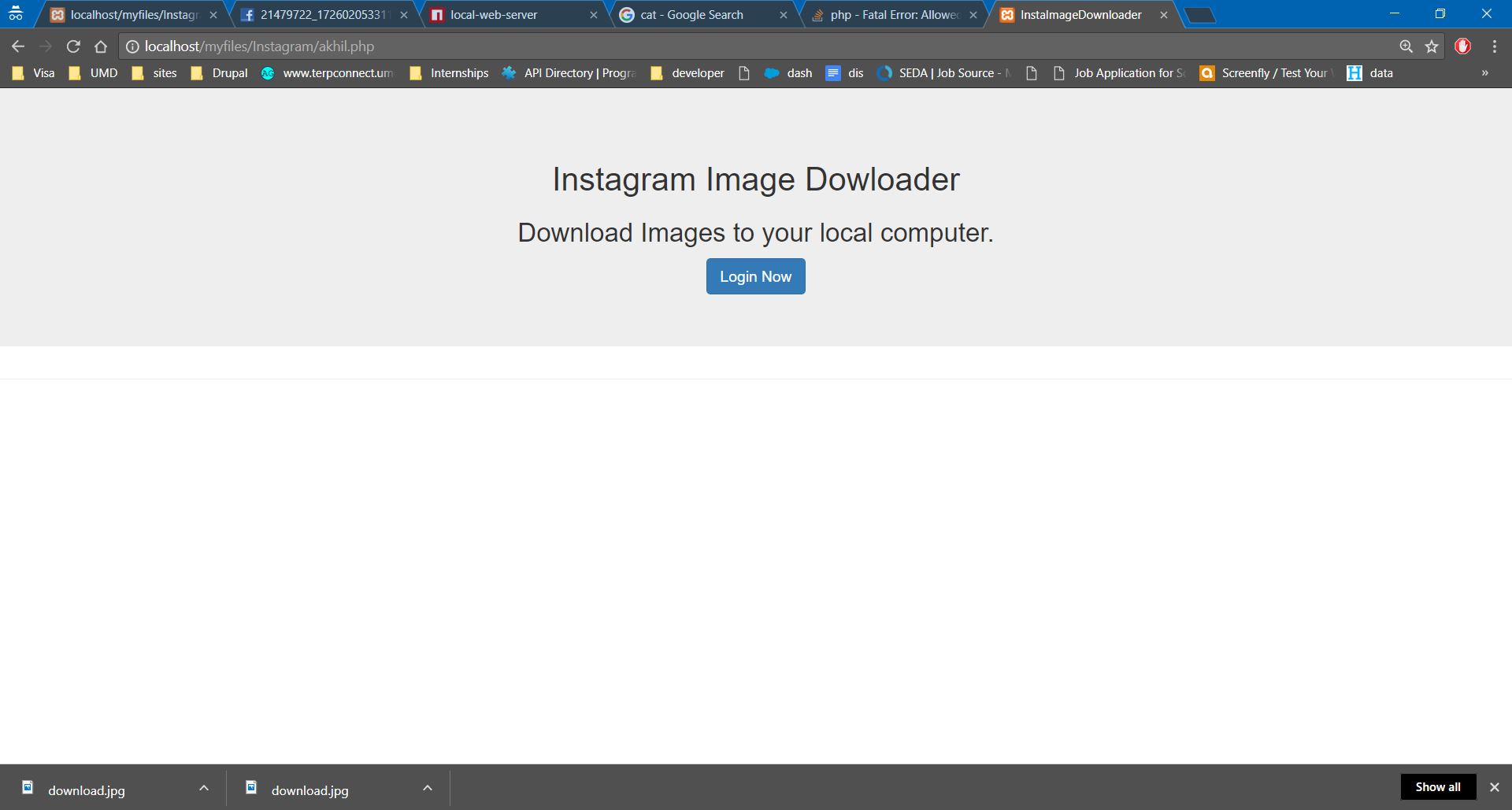Click the zoom magnifier icon in address bar
Image resolution: width=1512 pixels, height=810 pixels.
point(1406,46)
